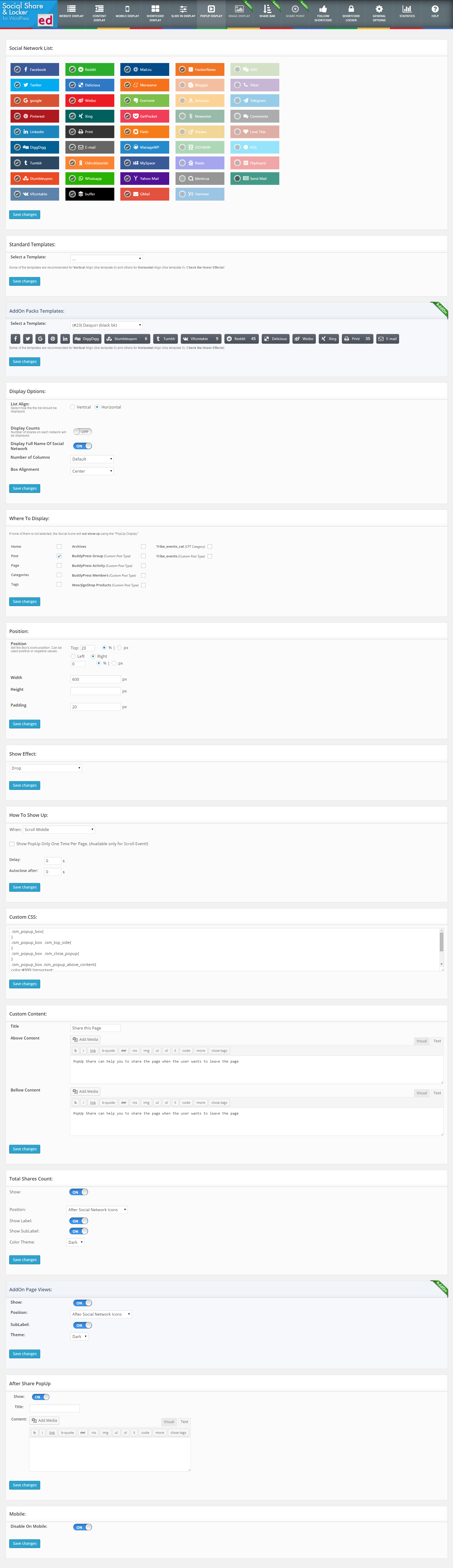The height and width of the screenshot is (1568, 453).
Task: Open the Show Effect dropdown set to Drop
Action: pos(46,768)
